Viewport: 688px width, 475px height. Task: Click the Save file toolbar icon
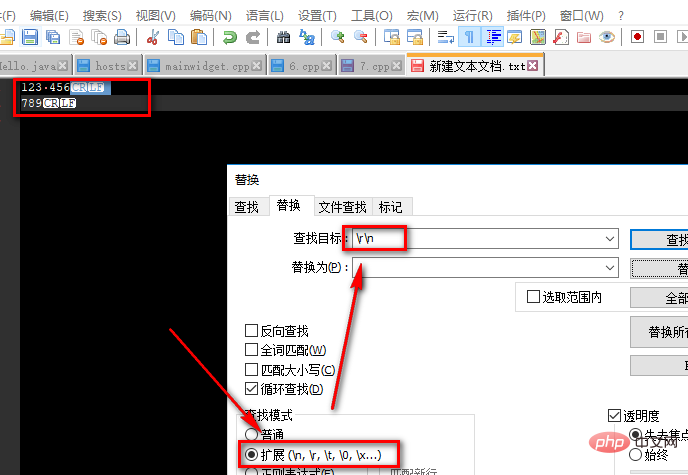30,38
